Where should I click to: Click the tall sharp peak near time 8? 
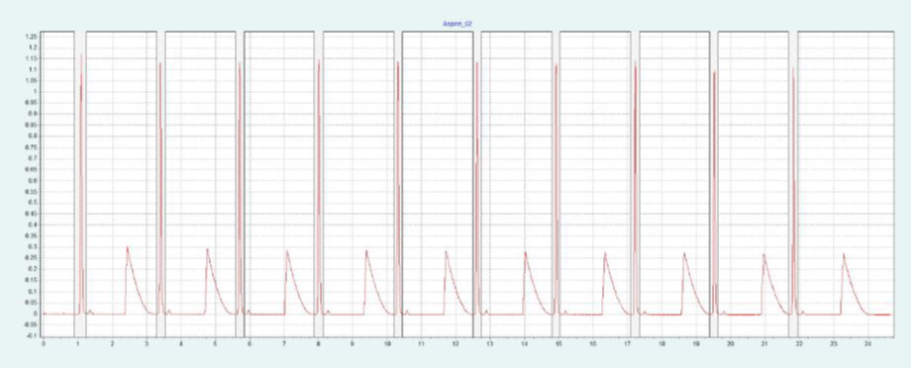pos(319,187)
